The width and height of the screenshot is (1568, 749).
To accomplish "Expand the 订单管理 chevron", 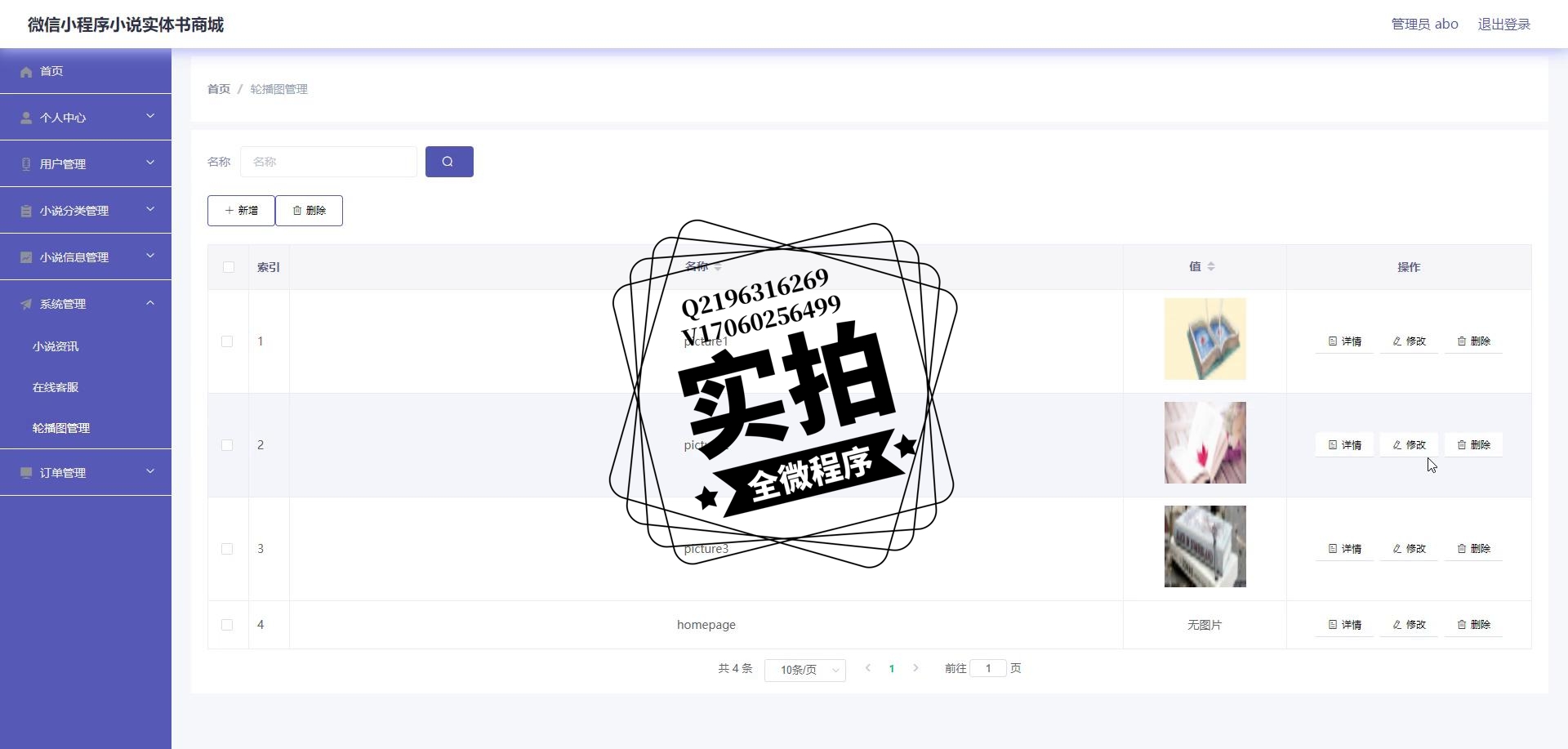I will coord(150,472).
